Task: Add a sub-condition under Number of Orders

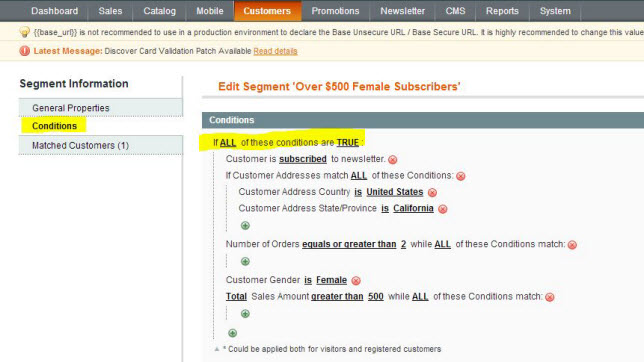Action: pos(245,261)
